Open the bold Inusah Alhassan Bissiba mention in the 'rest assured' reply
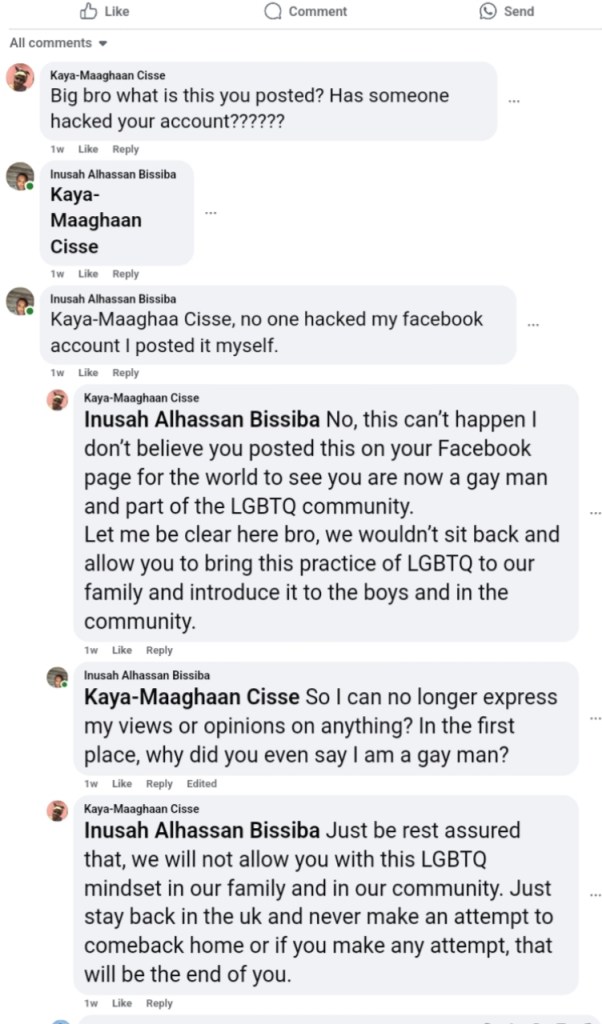The height and width of the screenshot is (1024, 602). tap(202, 830)
